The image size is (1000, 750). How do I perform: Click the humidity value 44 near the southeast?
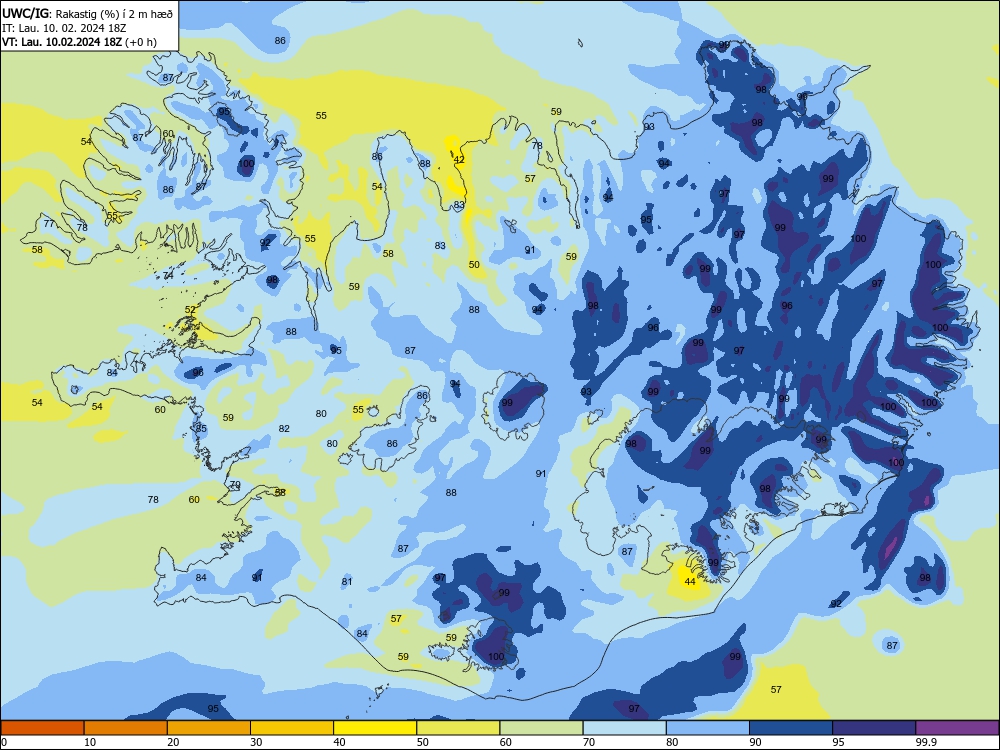[x=690, y=582]
